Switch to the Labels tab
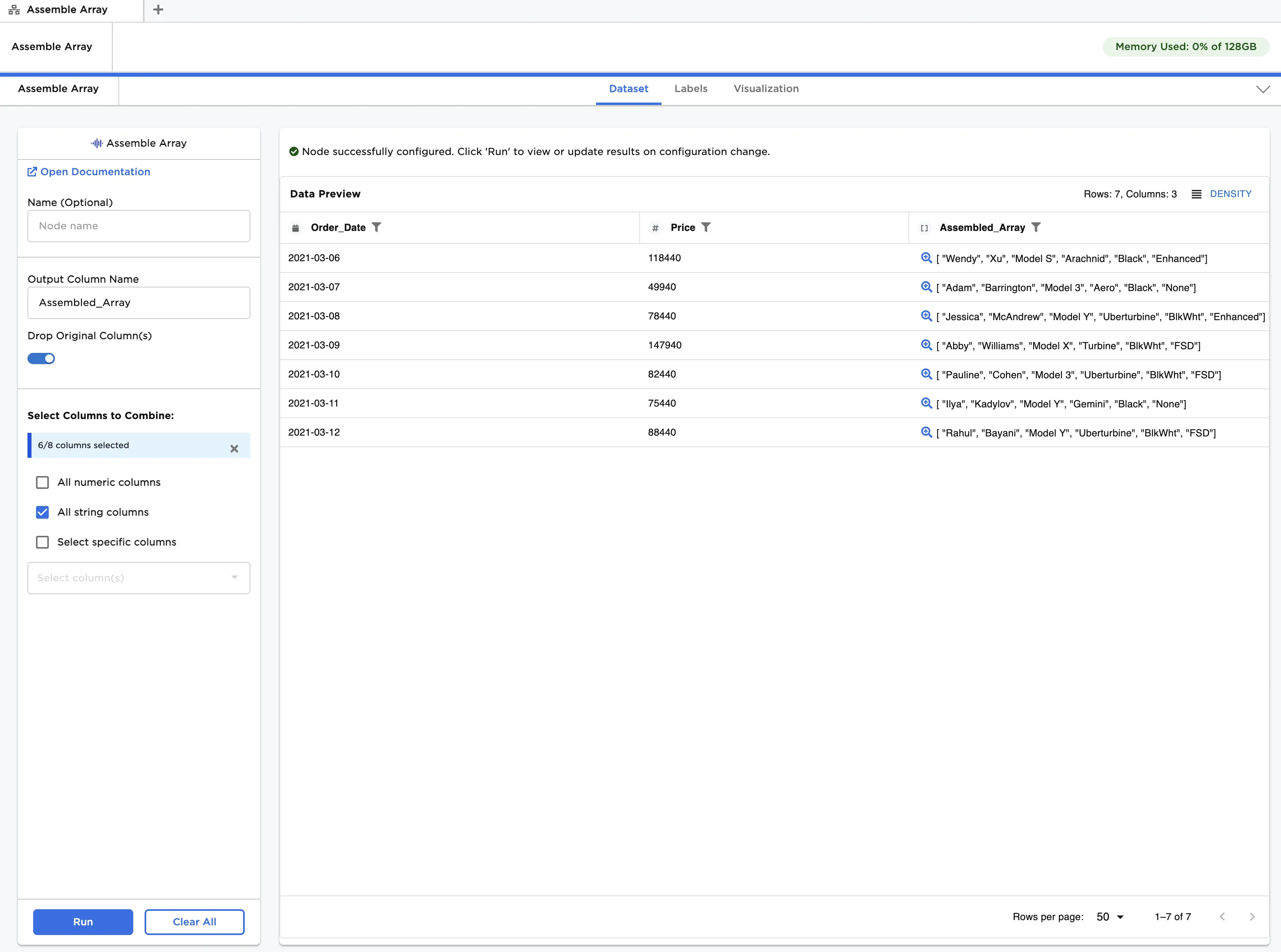 (x=691, y=89)
